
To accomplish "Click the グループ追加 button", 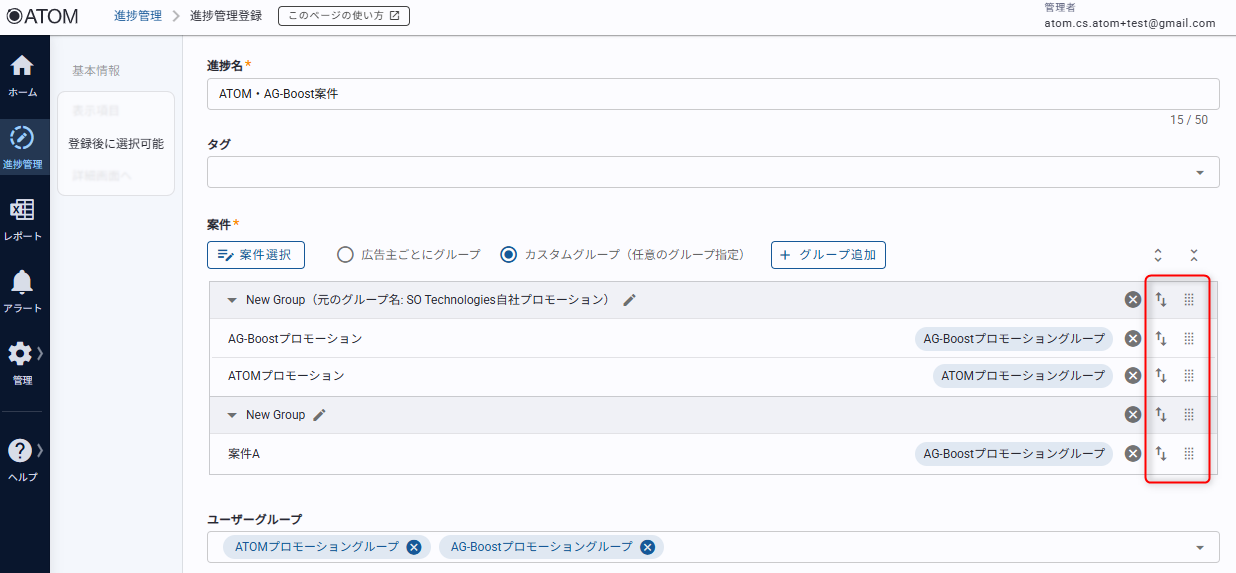I will point(828,255).
